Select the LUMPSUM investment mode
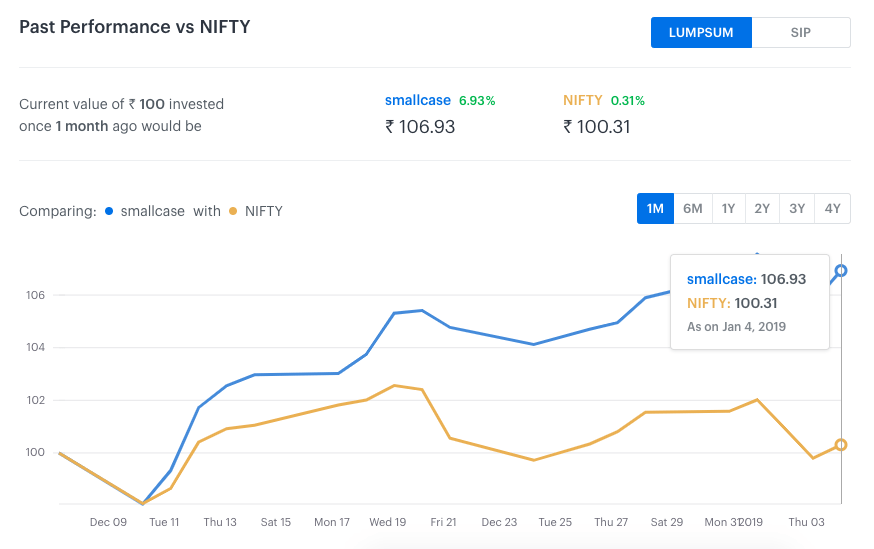Screen dimensions: 874x549 (701, 32)
